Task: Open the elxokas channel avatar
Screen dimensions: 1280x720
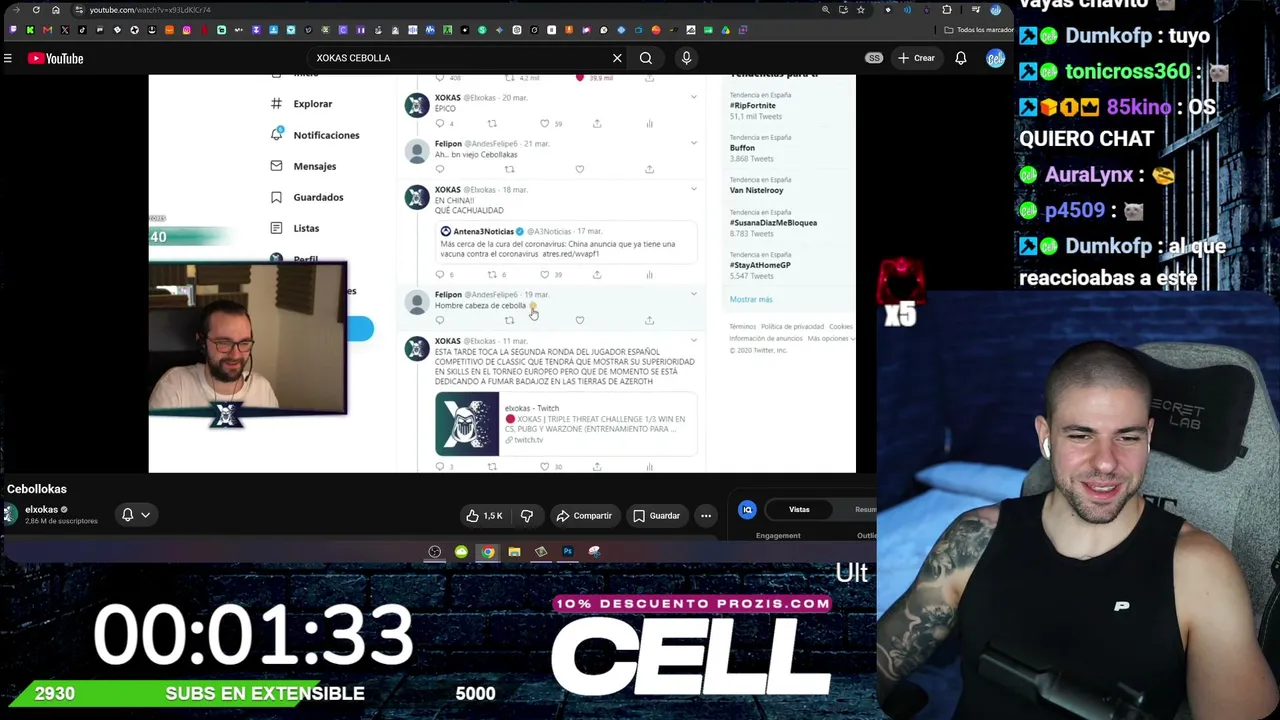Action: (10, 514)
